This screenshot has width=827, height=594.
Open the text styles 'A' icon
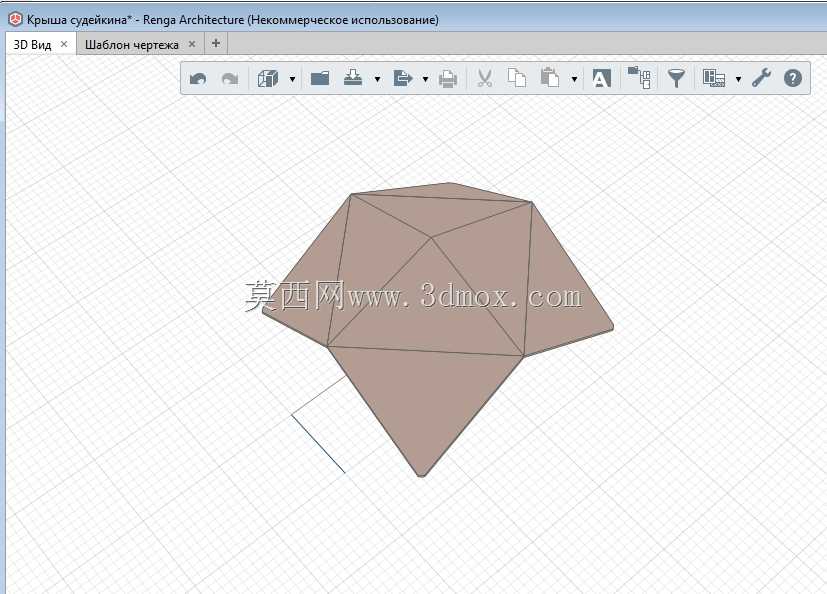click(601, 79)
